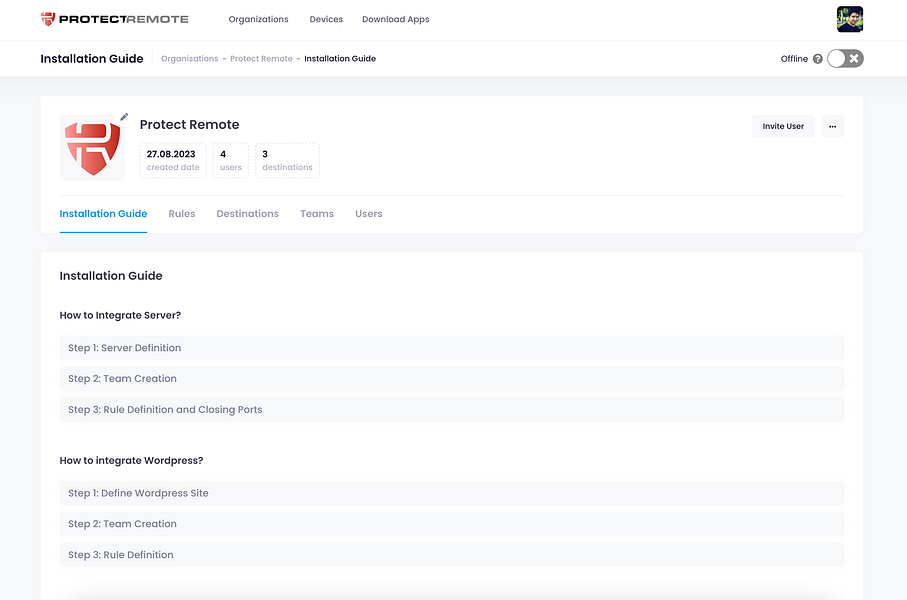Click the ProtectRemote logo in header
Viewport: 907px width, 600px height.
click(115, 19)
